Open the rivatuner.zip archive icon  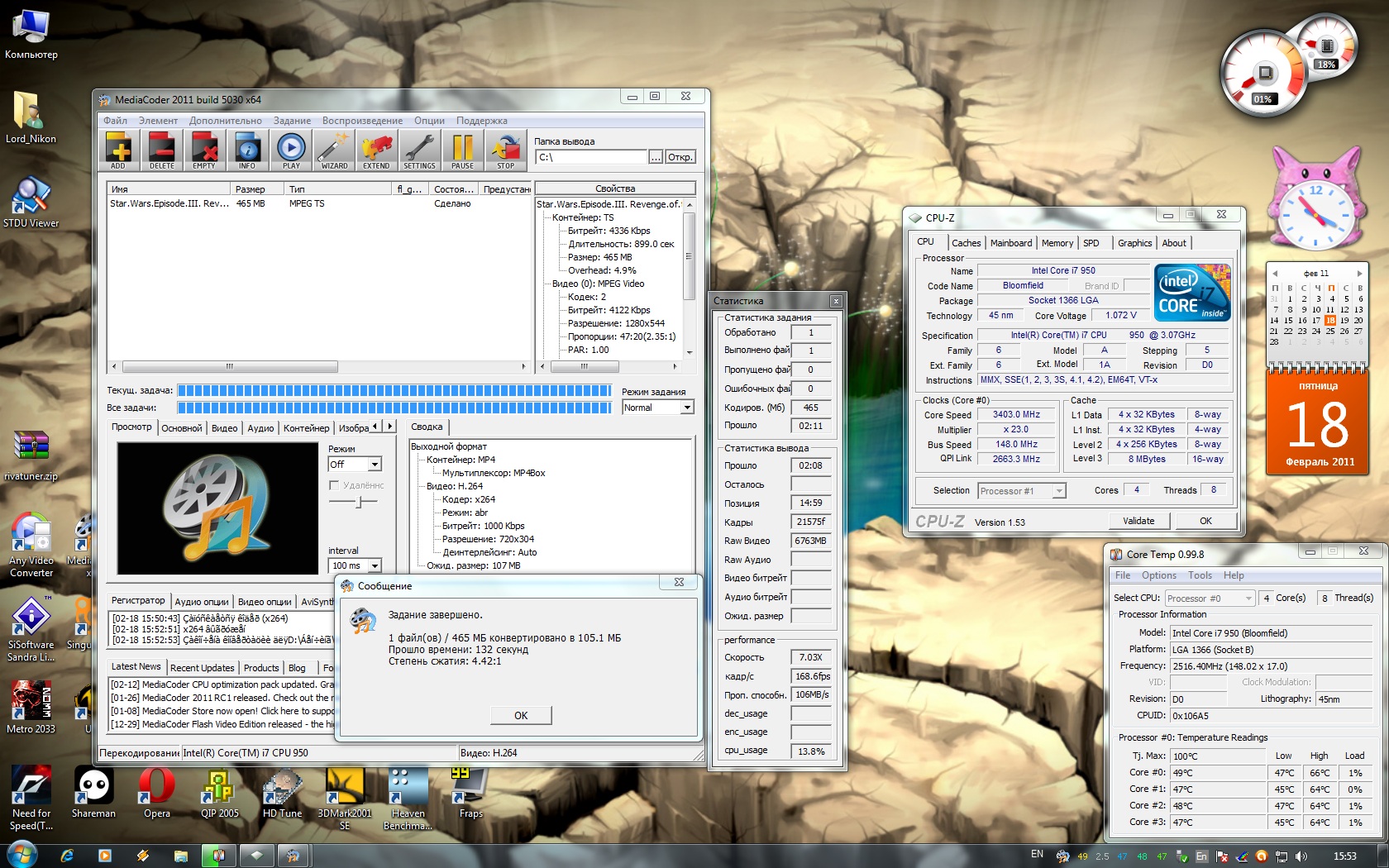coord(31,455)
